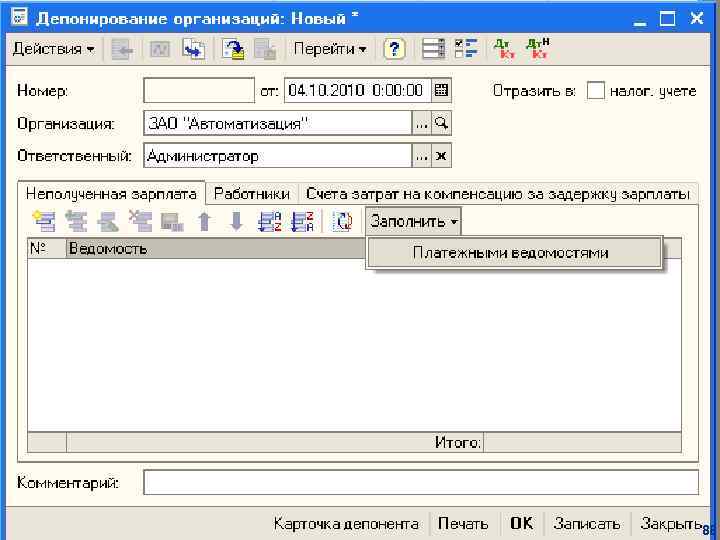Click the Организация field ЗАО "Автоматизация"
The image size is (720, 540).
point(278,124)
